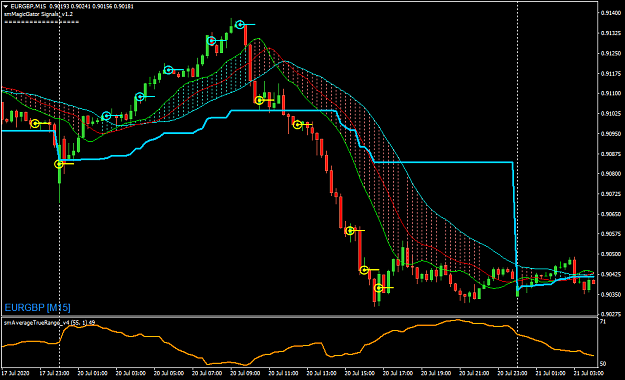
Task: Select yellow signal circle on the 17 Jul dashed line
Action: pos(59,164)
